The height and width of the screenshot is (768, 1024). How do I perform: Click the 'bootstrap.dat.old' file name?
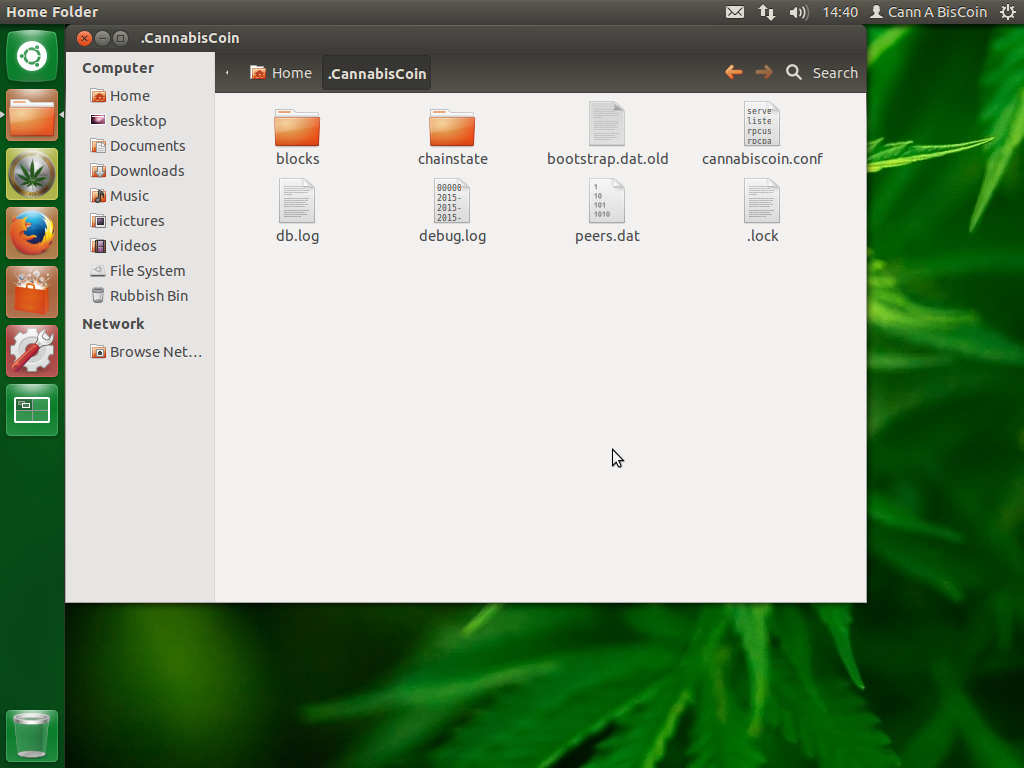[607, 159]
